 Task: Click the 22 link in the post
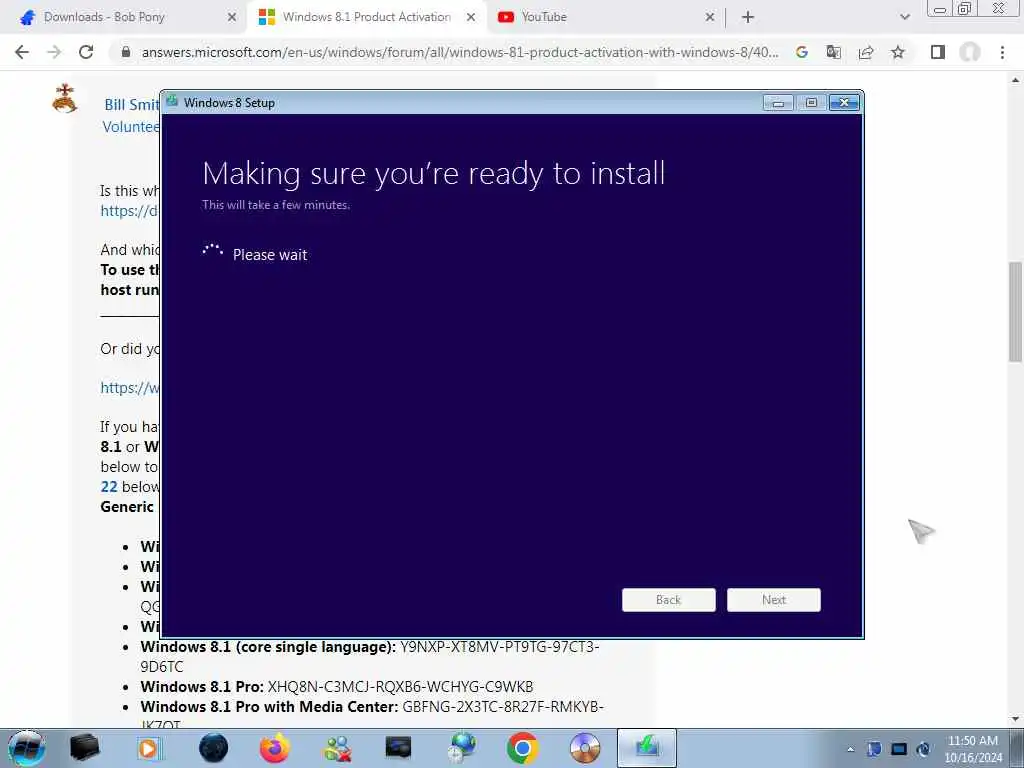click(109, 487)
